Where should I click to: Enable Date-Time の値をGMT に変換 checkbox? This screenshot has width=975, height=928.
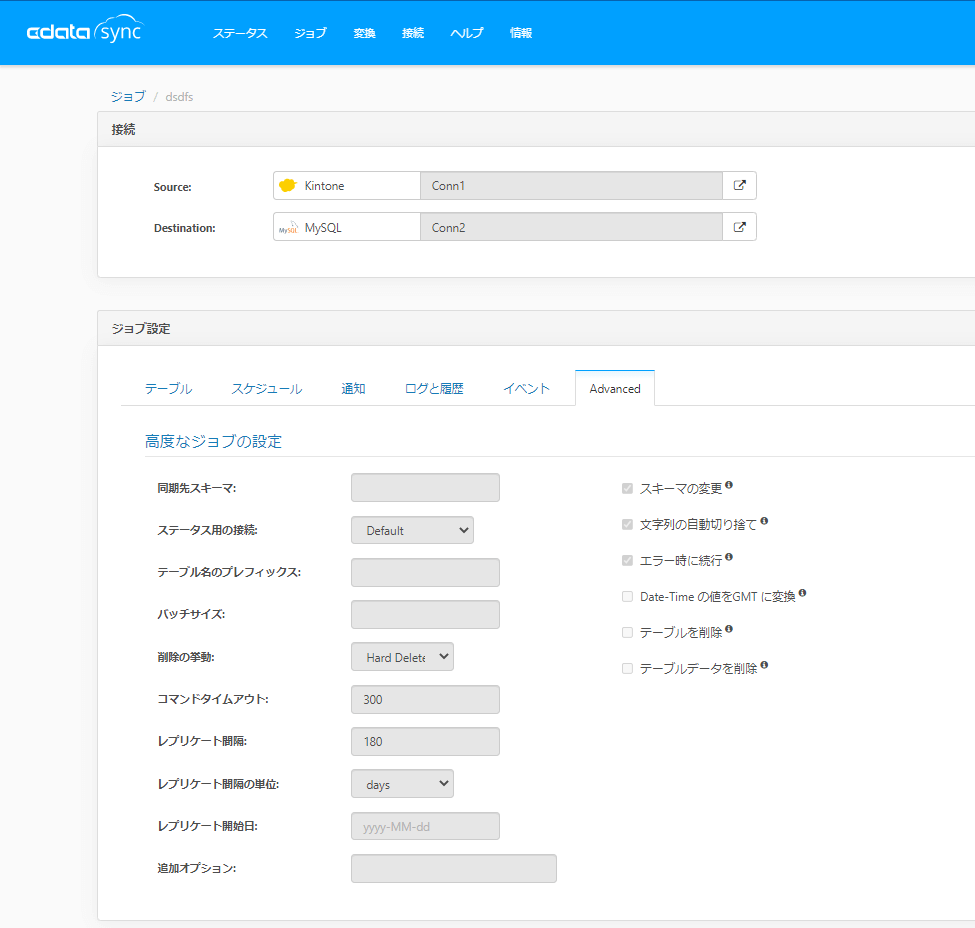pyautogui.click(x=627, y=597)
